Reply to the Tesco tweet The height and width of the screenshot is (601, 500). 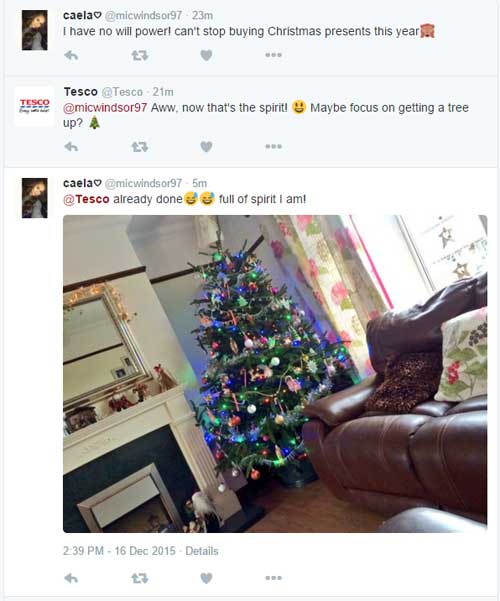71,147
